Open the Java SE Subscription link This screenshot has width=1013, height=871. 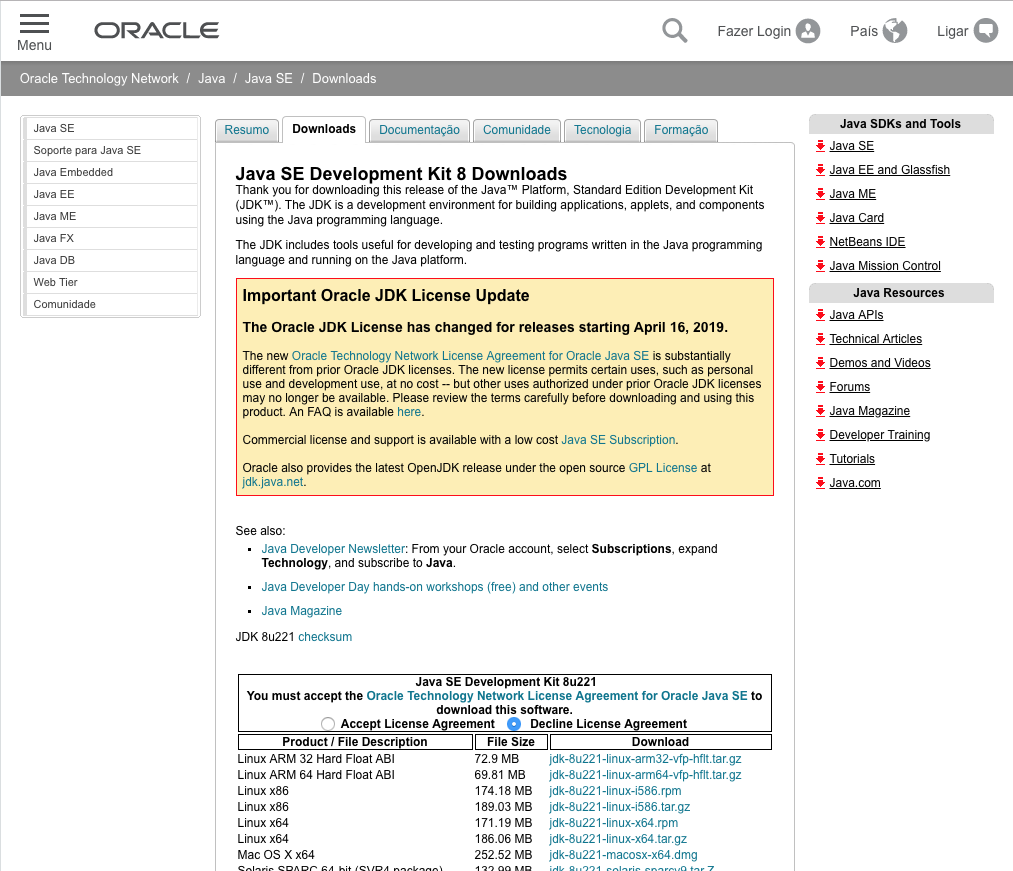(618, 439)
